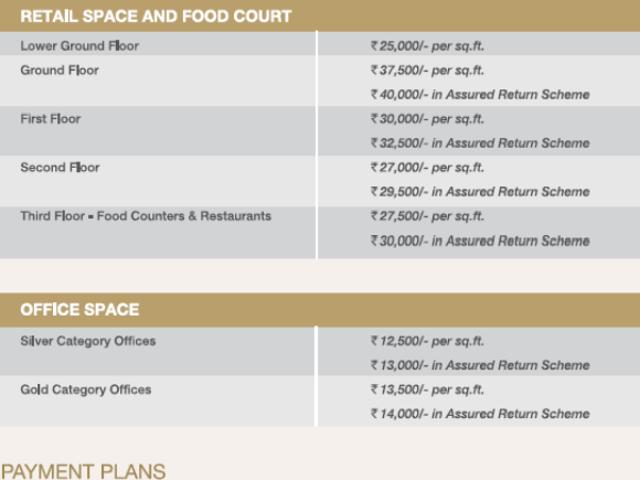Screen dimensions: 640x480
Task: Select the Gold Category Offices label
Action: 86,389
